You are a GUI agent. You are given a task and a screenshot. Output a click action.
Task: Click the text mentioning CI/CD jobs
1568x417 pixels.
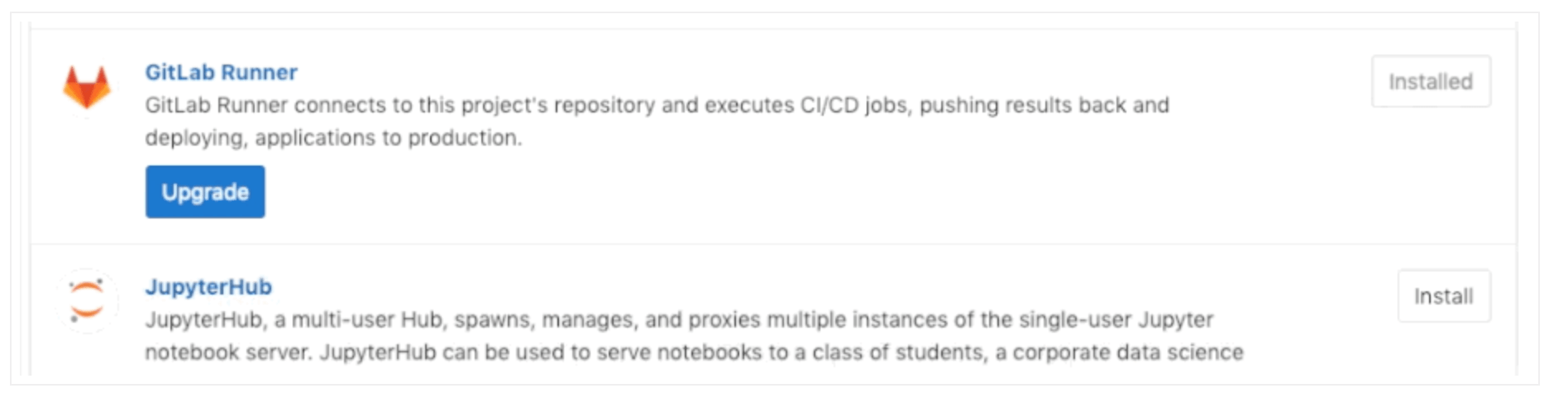coord(657,105)
